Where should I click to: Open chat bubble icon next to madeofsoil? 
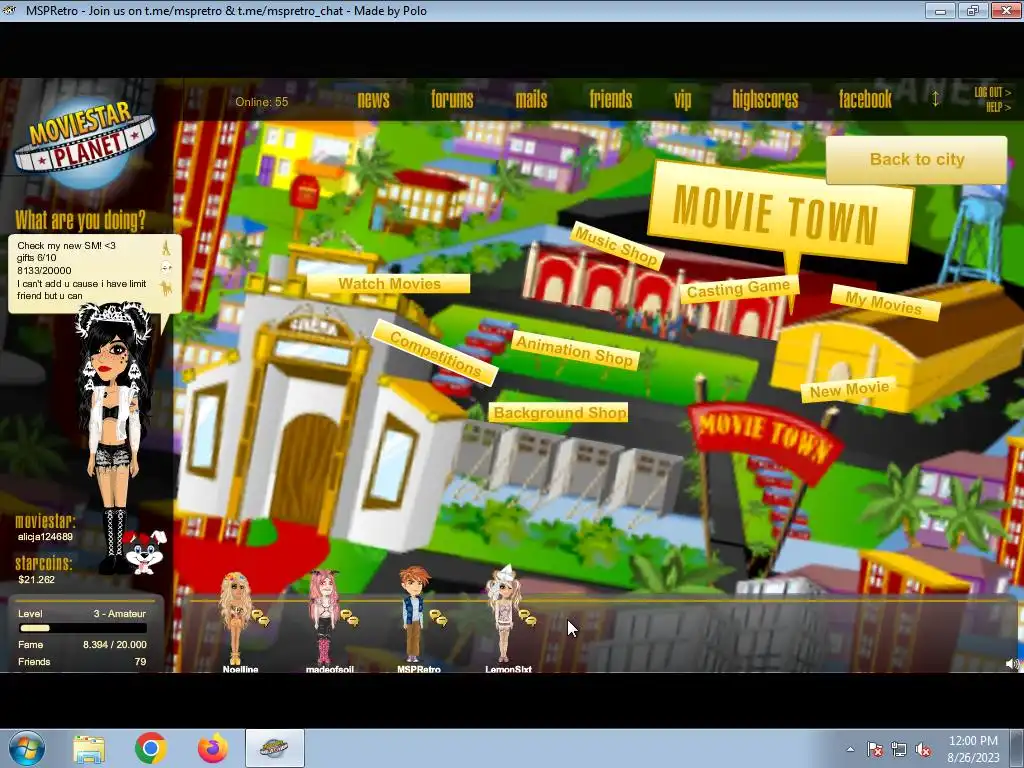(349, 618)
